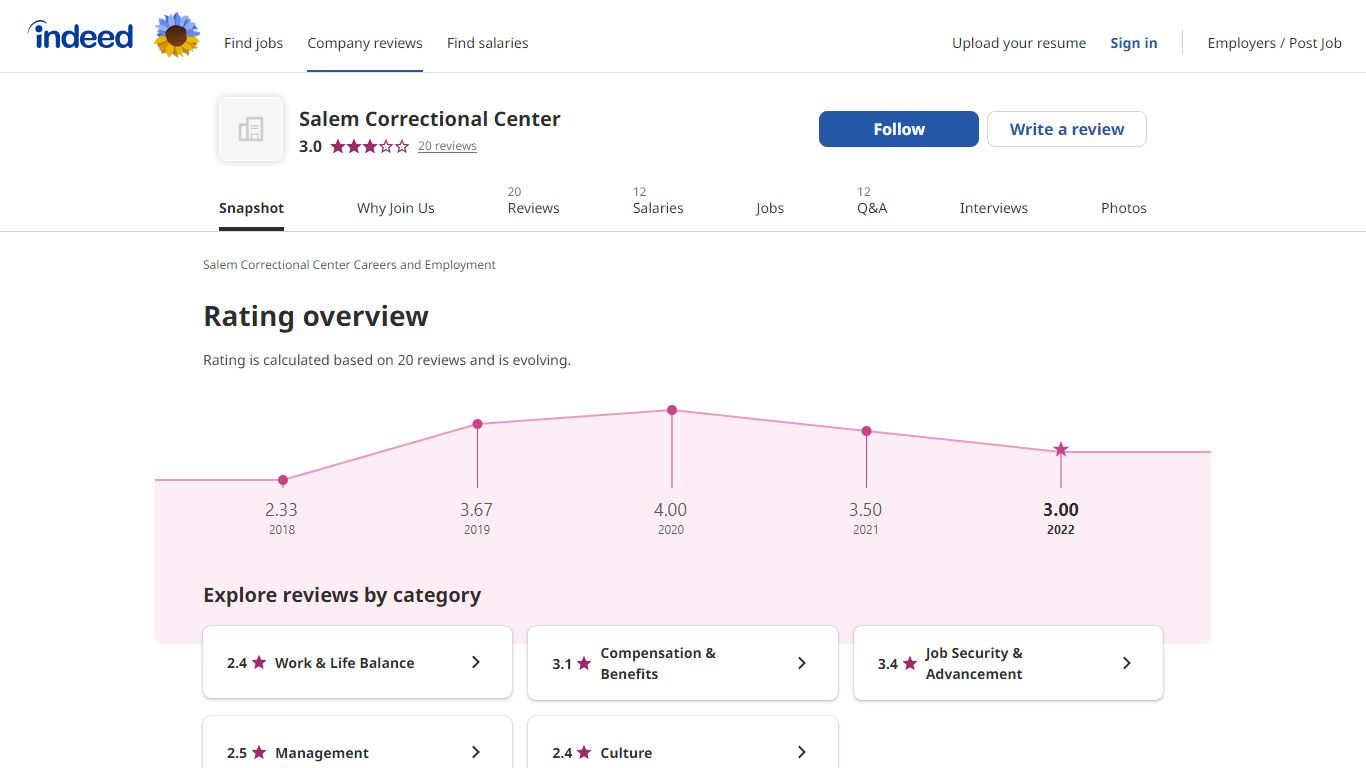Image resolution: width=1366 pixels, height=768 pixels.
Task: Click the Indeed logo
Action: click(80, 36)
